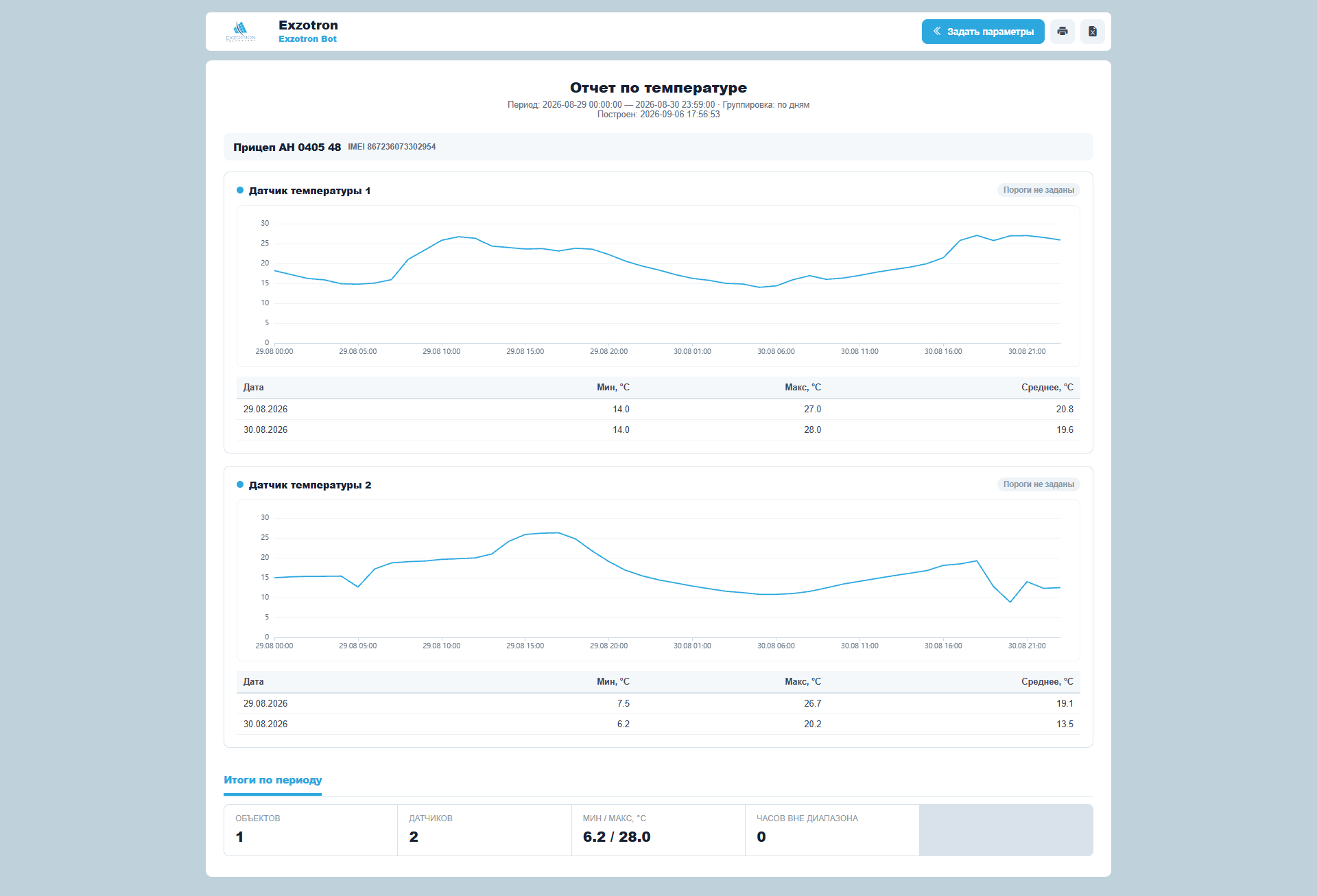The image size is (1317, 896).
Task: Click sensor 2 max value 26.7
Action: (812, 704)
